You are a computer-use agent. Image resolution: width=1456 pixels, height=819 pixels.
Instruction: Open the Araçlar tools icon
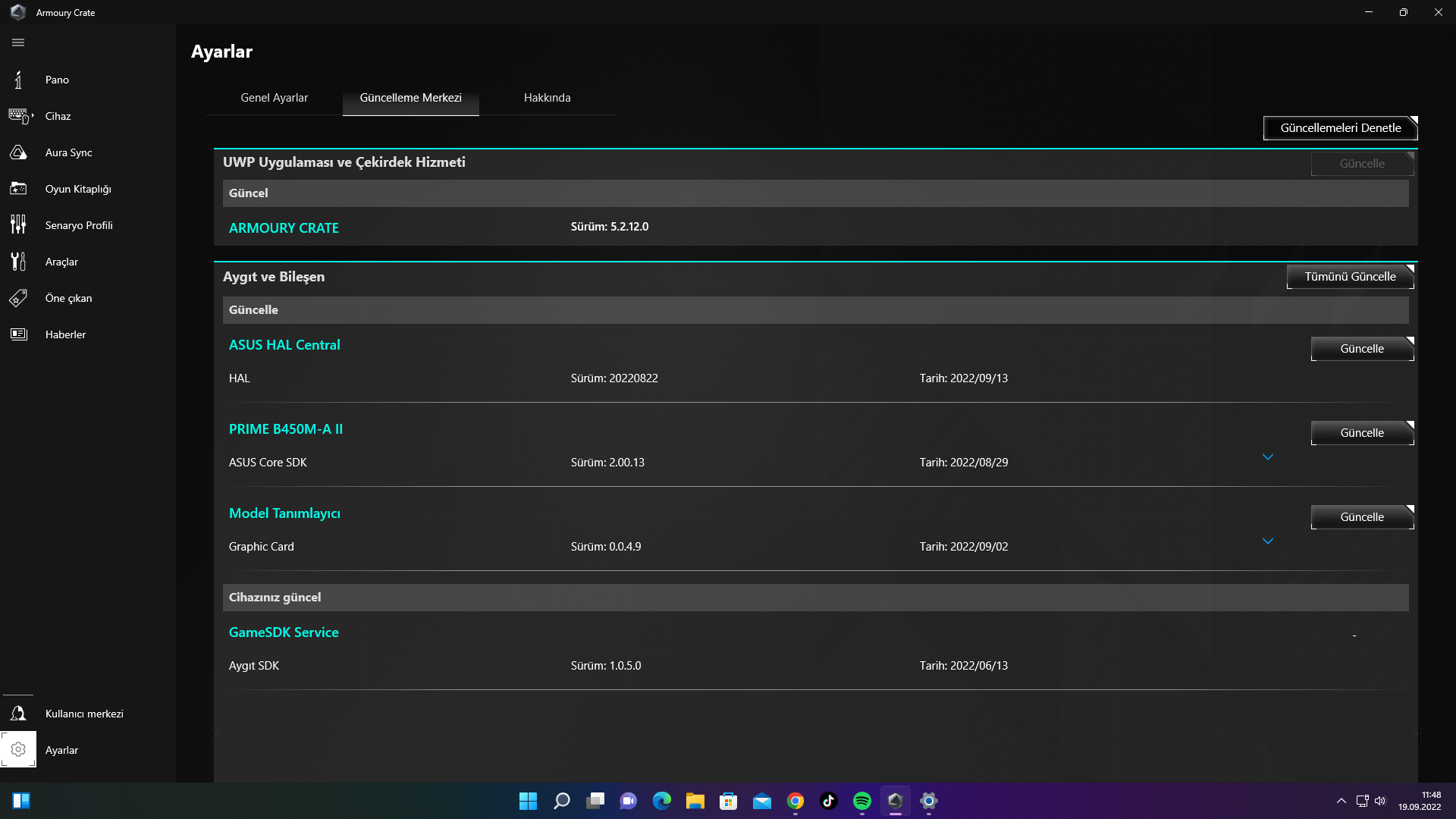click(x=18, y=262)
